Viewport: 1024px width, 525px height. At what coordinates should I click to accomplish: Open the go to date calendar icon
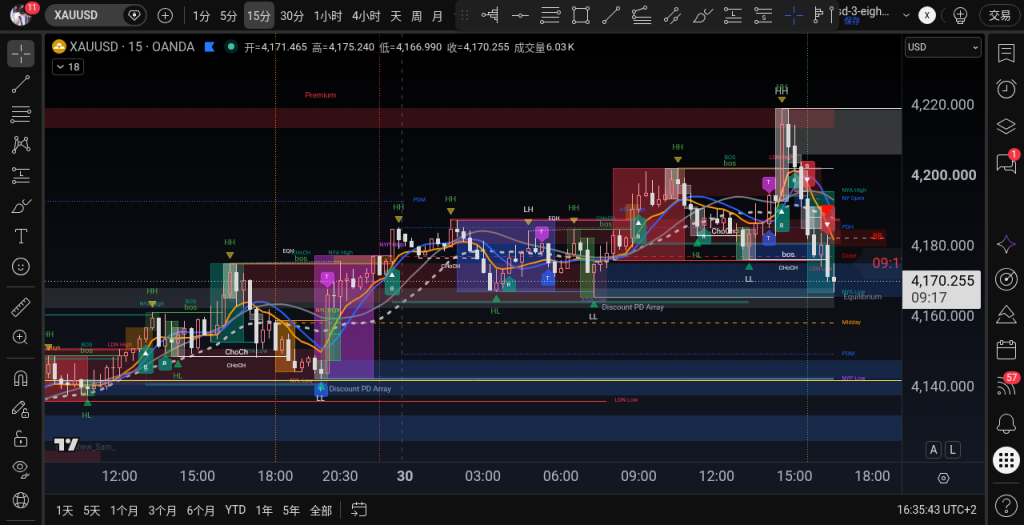coord(359,509)
